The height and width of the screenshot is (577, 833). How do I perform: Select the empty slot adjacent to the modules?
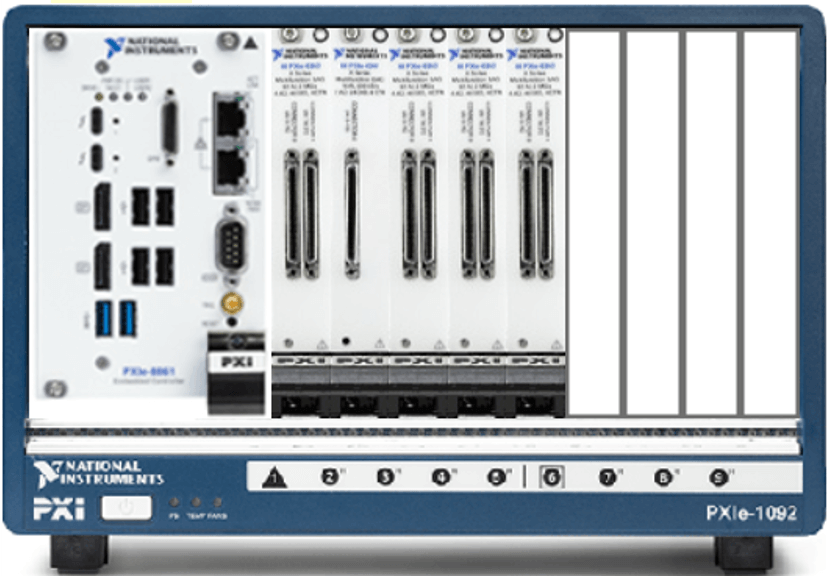[x=594, y=223]
